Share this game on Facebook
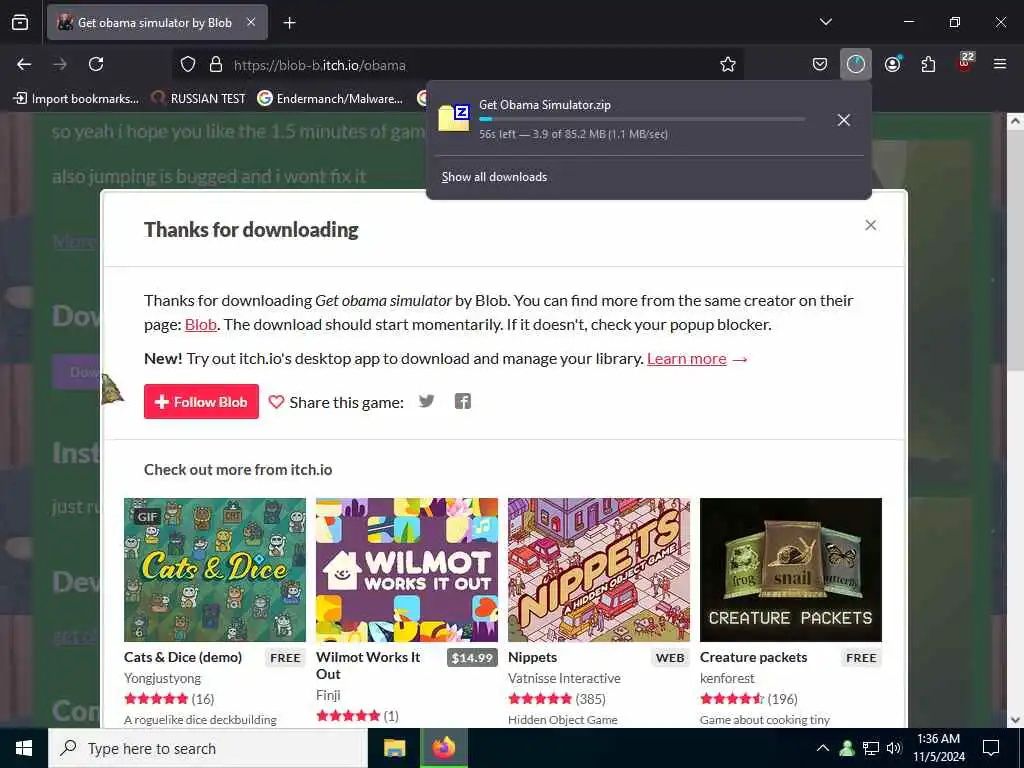The image size is (1024, 768). [x=462, y=401]
